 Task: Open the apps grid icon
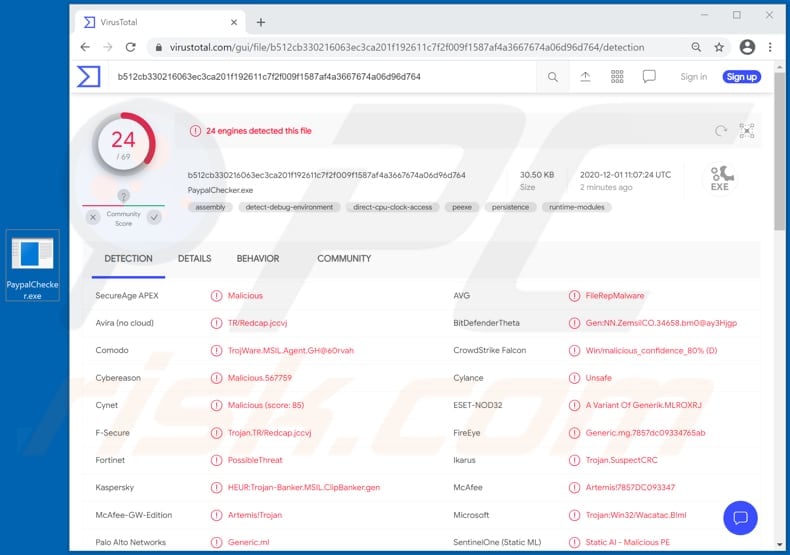coord(617,77)
